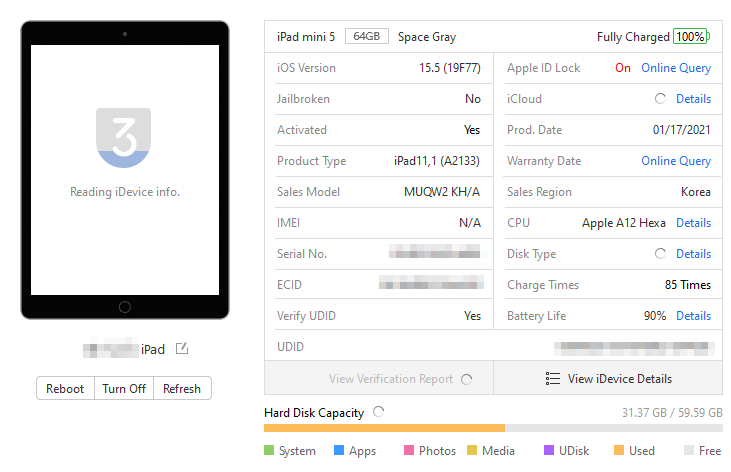Click the blurred ECID value
This screenshot has height=472, width=731.
click(431, 282)
